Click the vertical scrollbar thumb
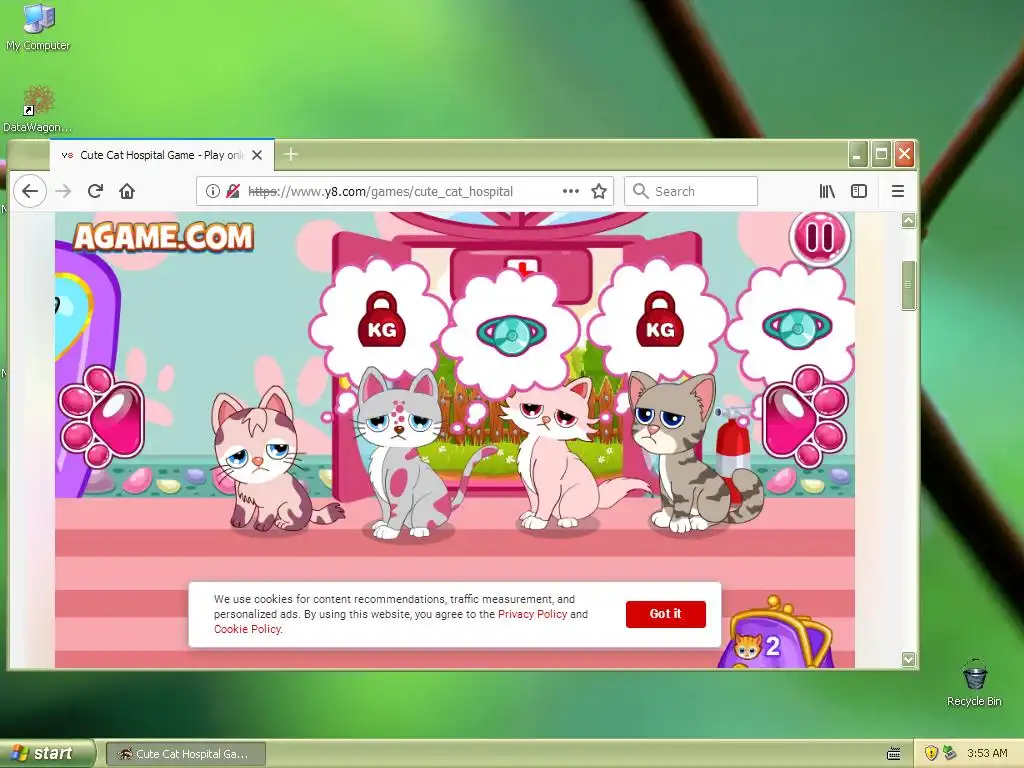The image size is (1024, 768). click(x=908, y=285)
